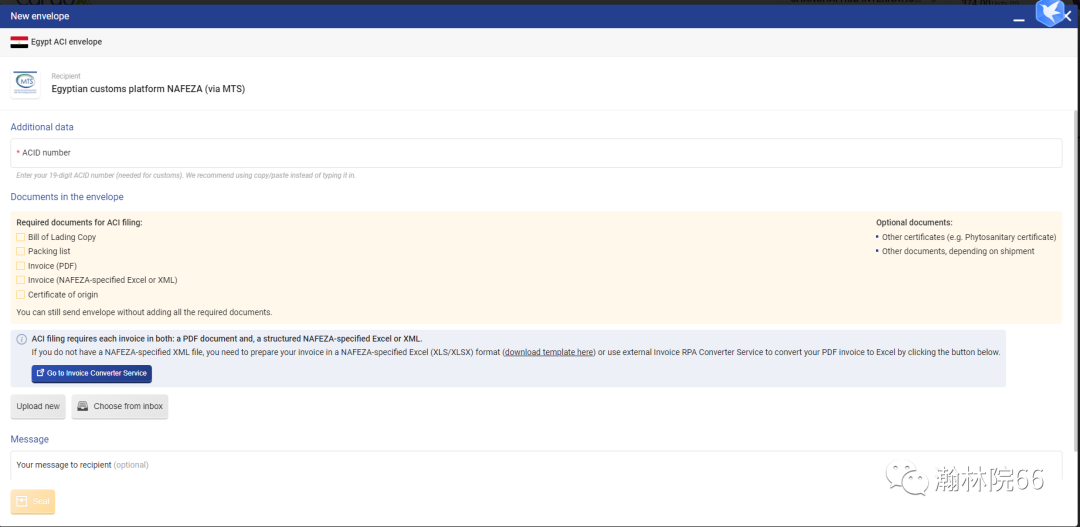Image resolution: width=1080 pixels, height=527 pixels.
Task: Click the MTS recipient logo
Action: [x=25, y=83]
